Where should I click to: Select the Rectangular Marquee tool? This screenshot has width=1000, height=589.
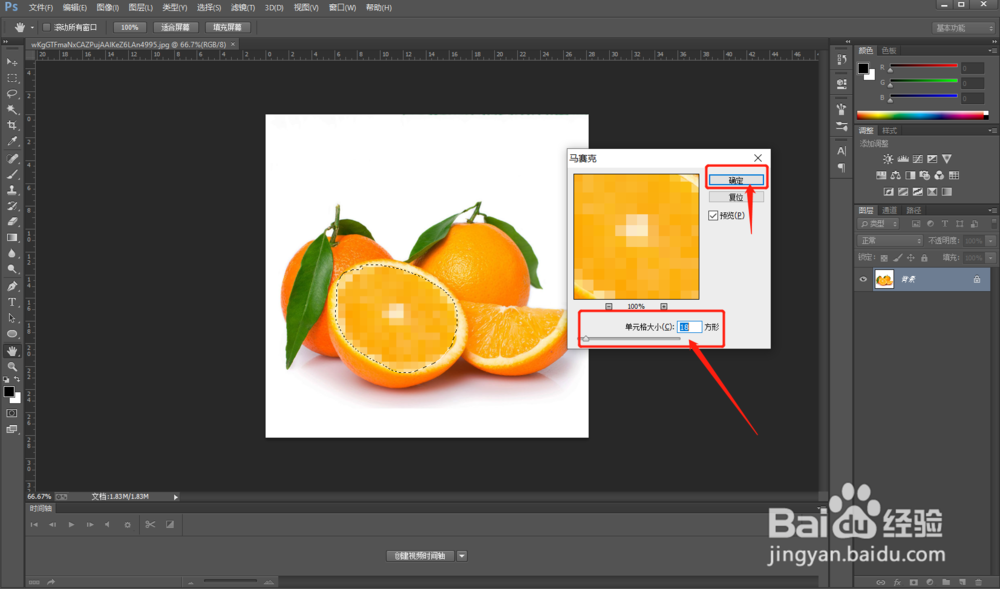tap(11, 78)
